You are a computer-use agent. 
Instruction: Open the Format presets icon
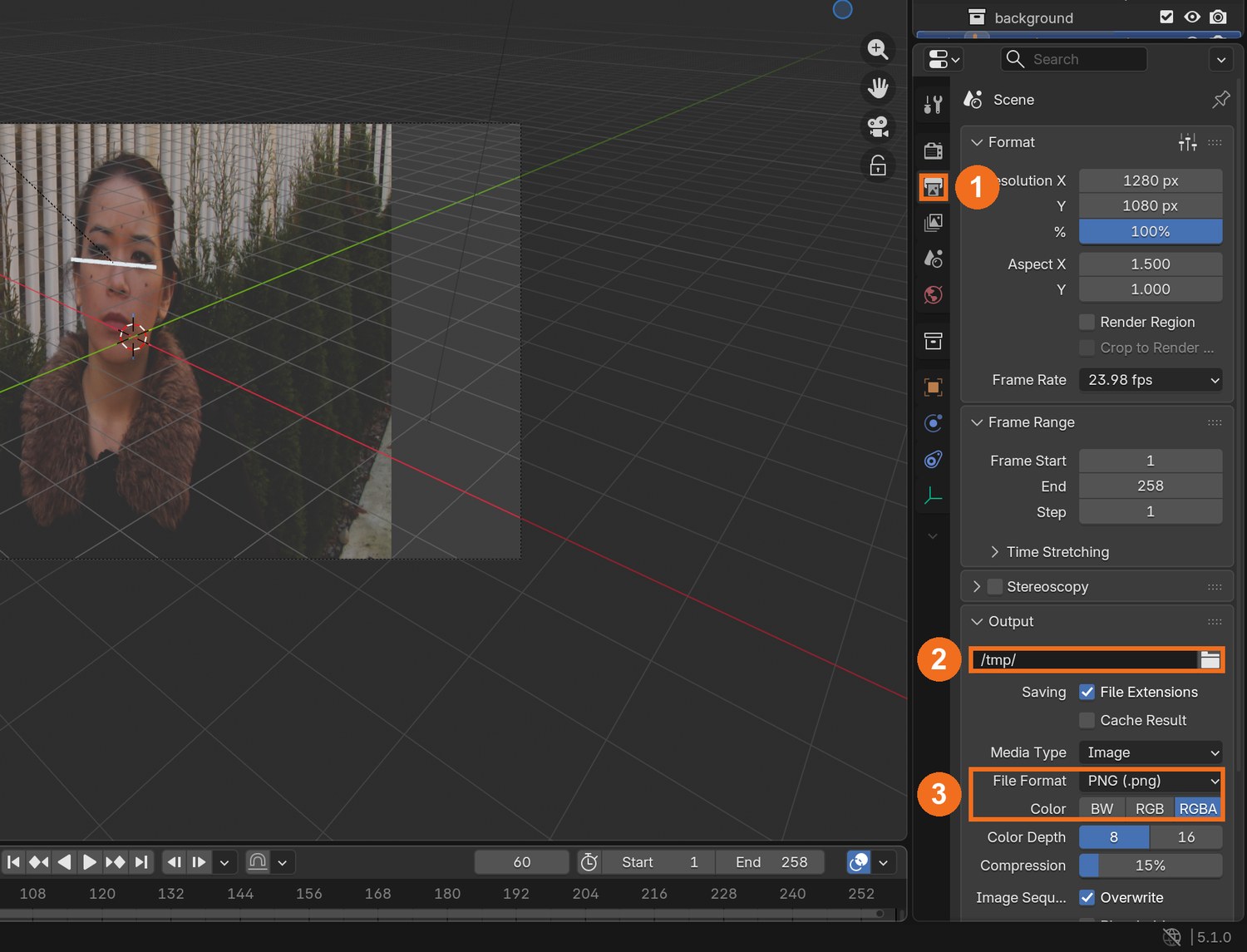tap(1187, 142)
